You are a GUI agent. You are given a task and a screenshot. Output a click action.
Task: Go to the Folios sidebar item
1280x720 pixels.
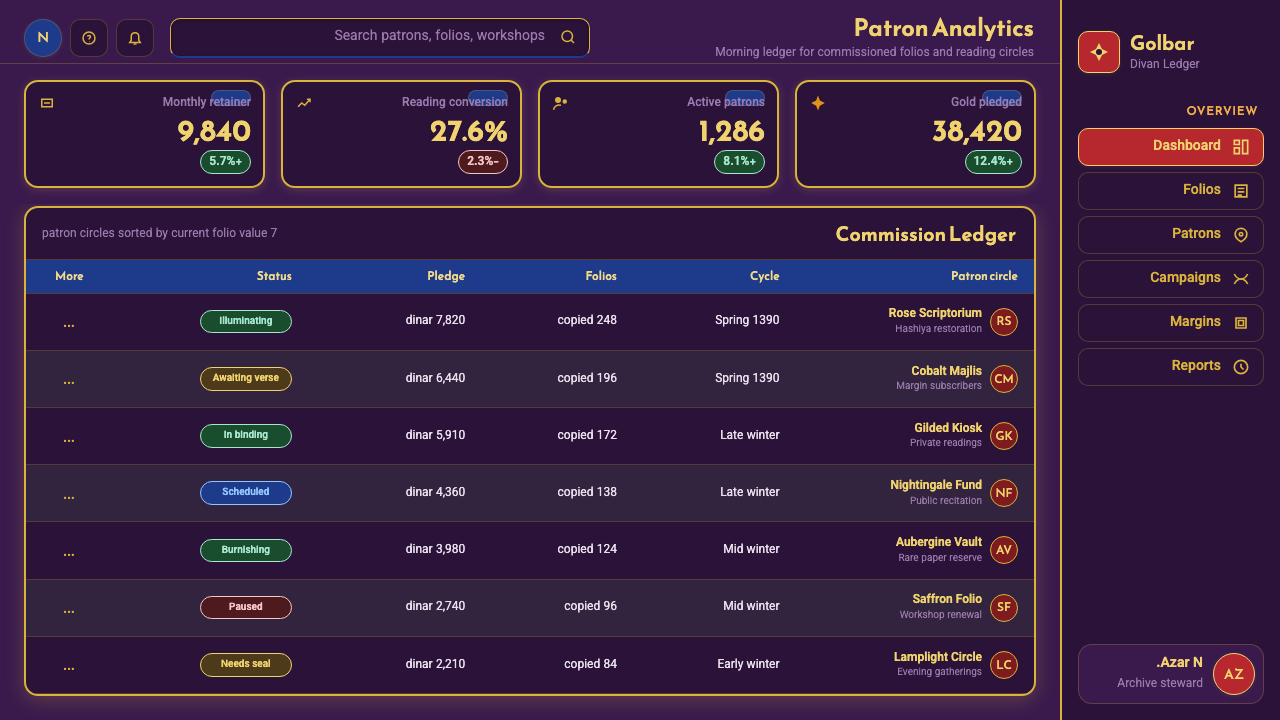tap(1171, 190)
